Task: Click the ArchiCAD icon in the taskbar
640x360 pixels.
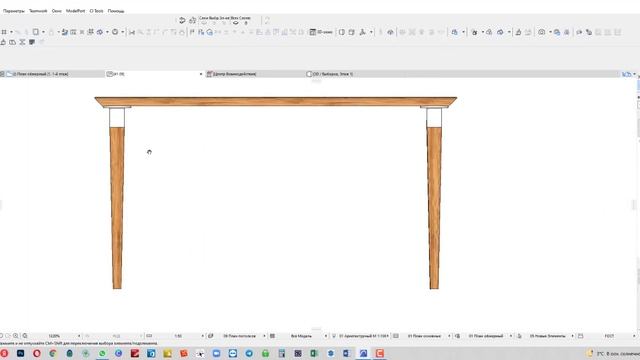Action: point(363,353)
